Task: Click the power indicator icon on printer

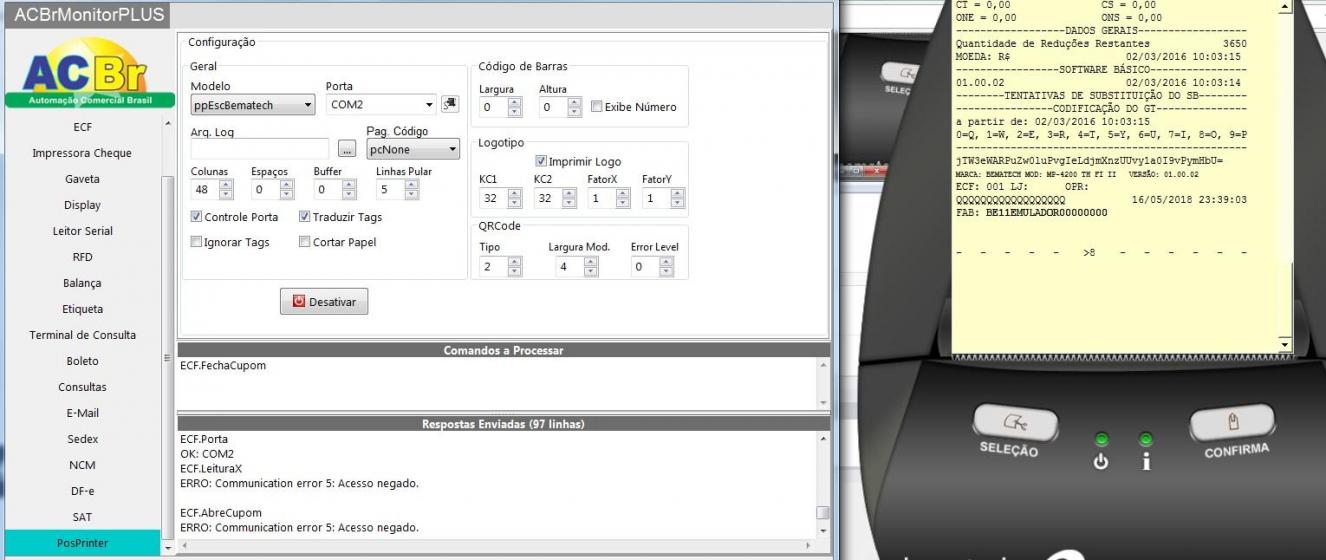Action: (1101, 461)
